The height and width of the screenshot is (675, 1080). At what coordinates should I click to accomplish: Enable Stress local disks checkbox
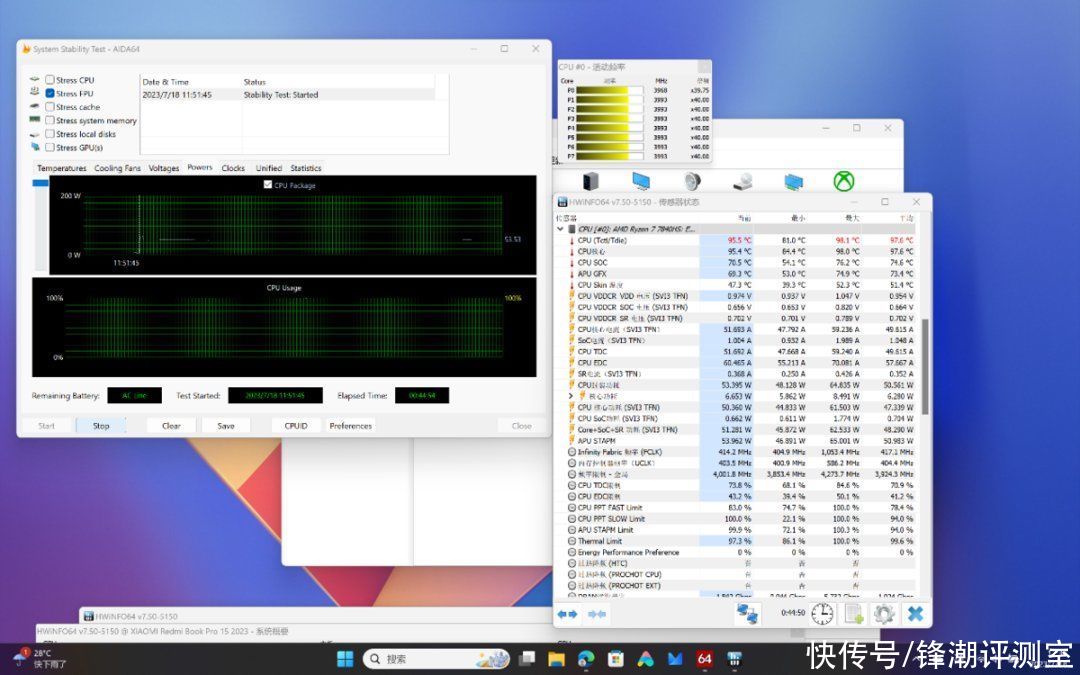point(50,134)
